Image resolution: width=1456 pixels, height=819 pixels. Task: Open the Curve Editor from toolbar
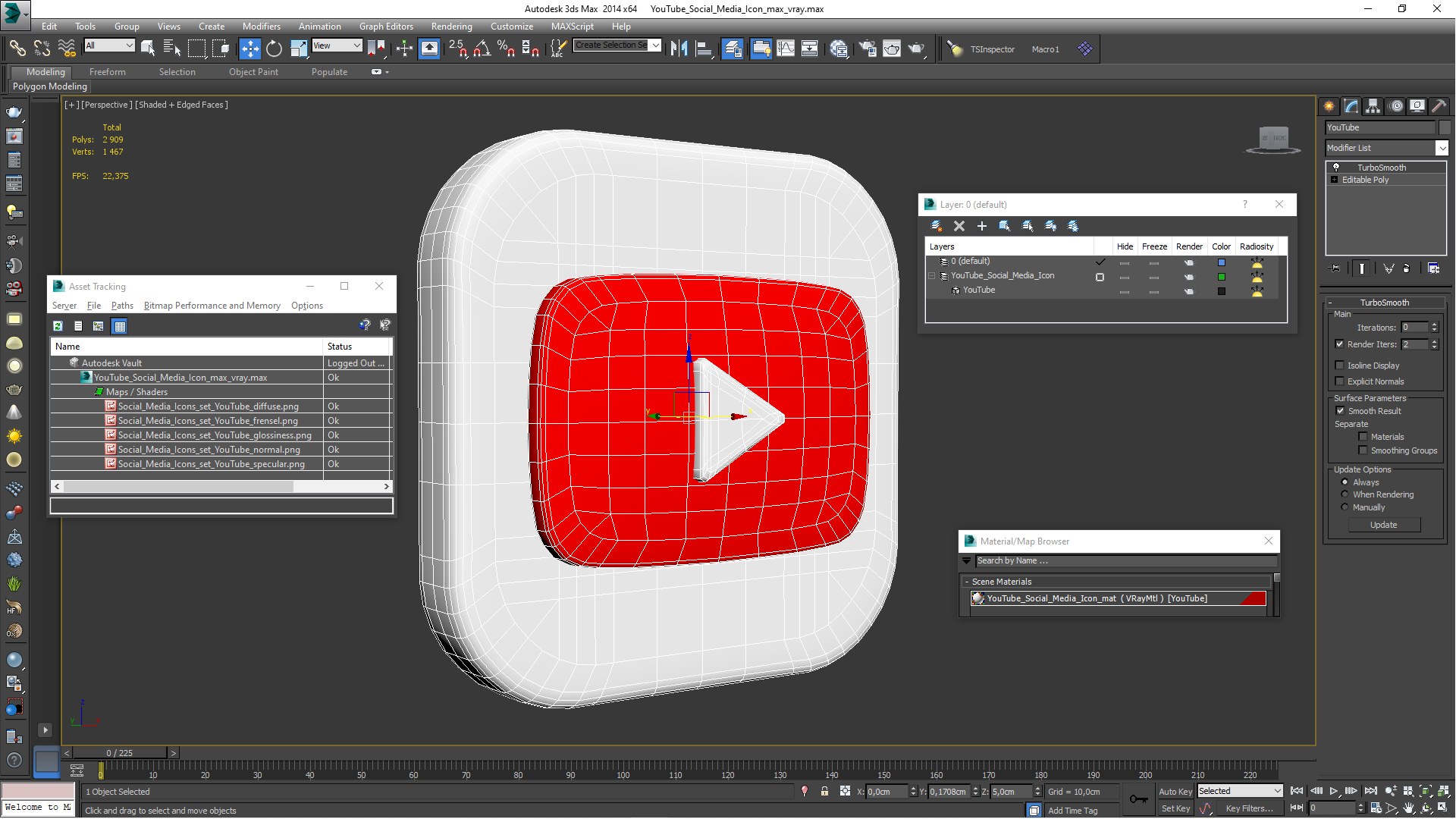786,49
